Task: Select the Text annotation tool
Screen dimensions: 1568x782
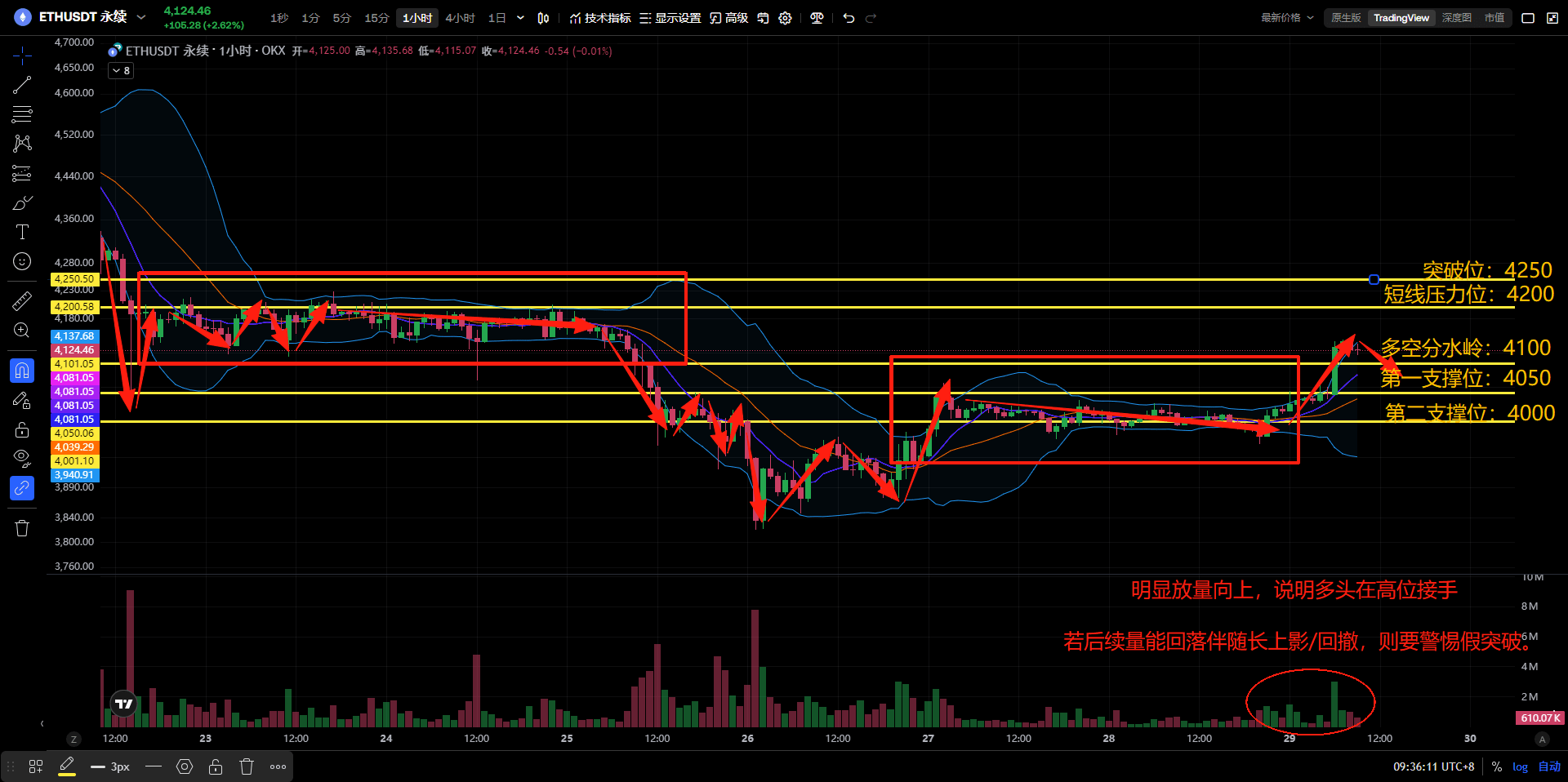Action: tap(22, 232)
